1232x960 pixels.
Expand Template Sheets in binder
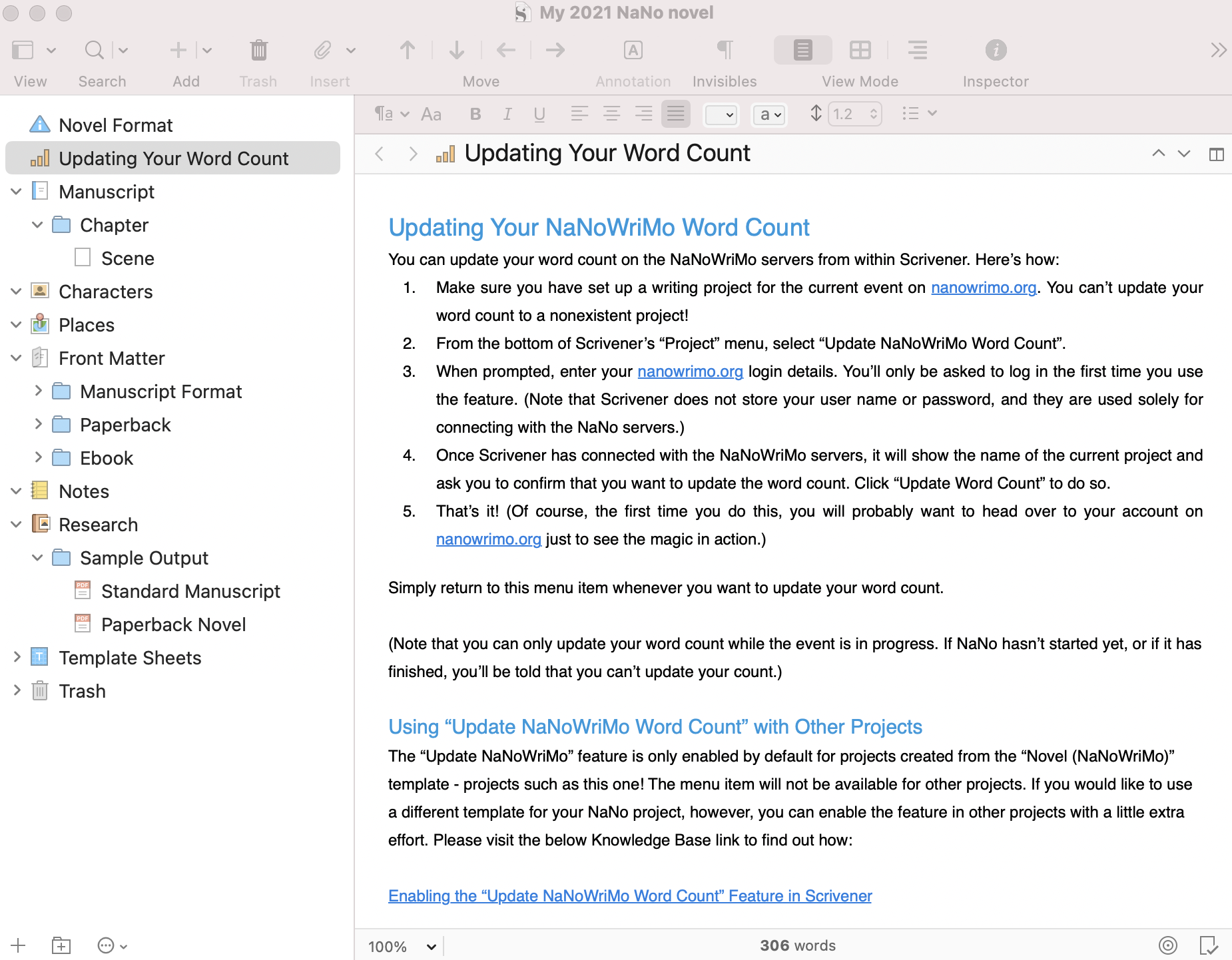tap(17, 657)
